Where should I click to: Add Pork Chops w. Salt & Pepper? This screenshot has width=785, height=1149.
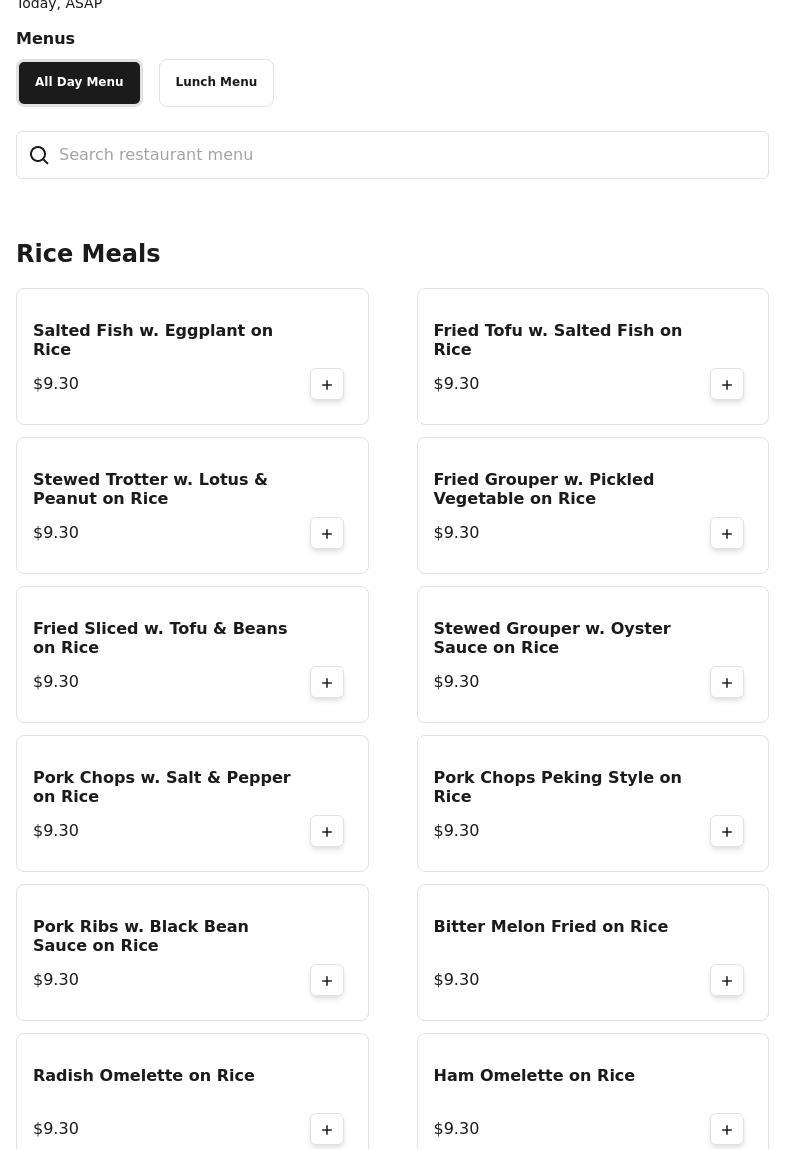327,832
